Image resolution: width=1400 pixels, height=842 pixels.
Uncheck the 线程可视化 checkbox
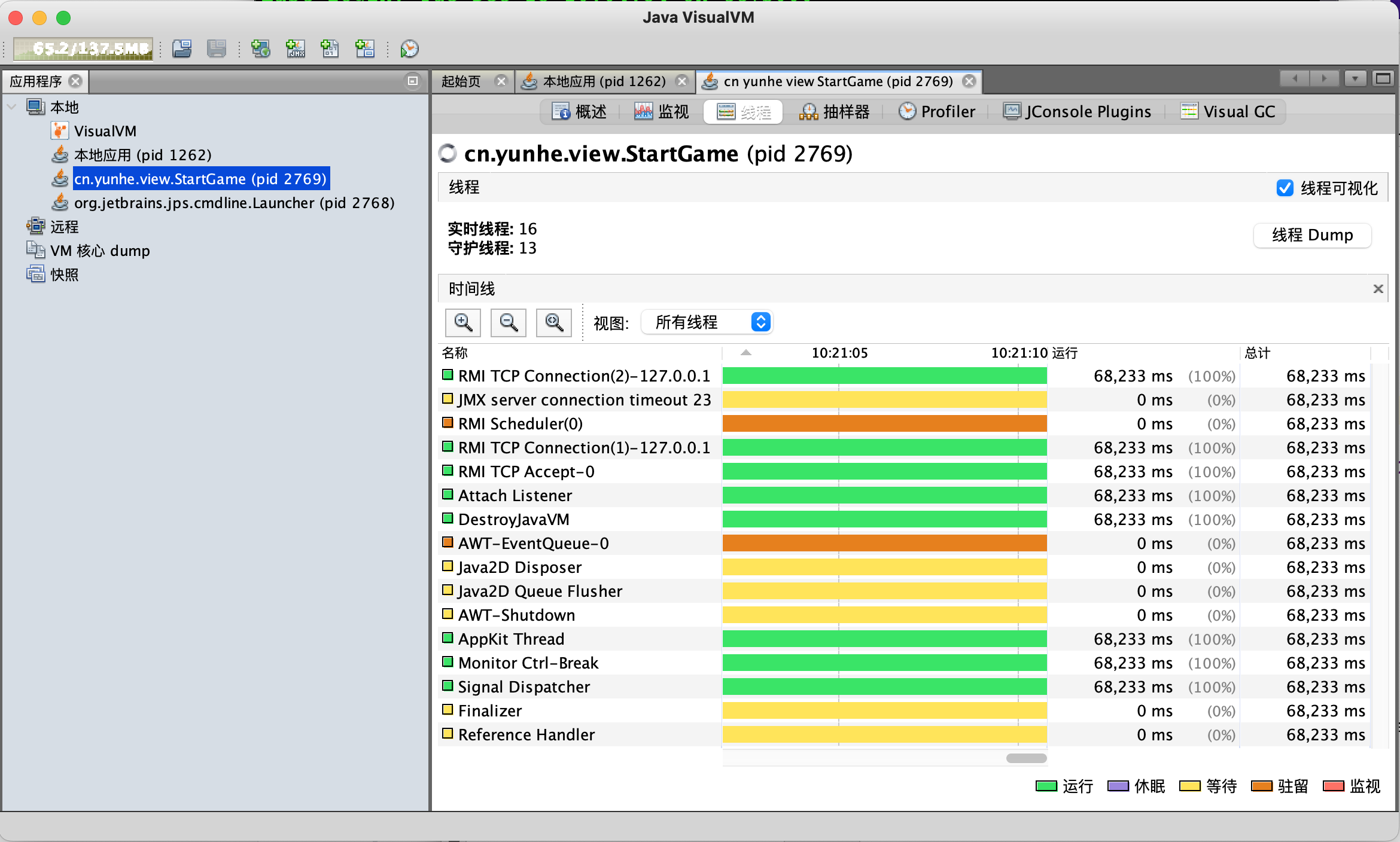click(x=1284, y=188)
